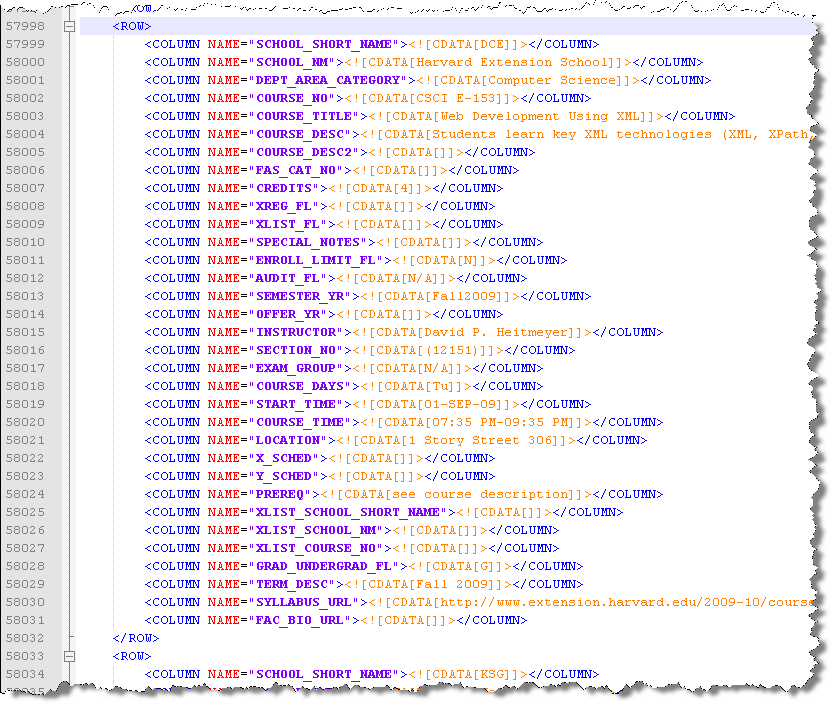Click the XLIST_SCHOOL_NM attribute name
This screenshot has height=703, width=830.
tap(316, 530)
